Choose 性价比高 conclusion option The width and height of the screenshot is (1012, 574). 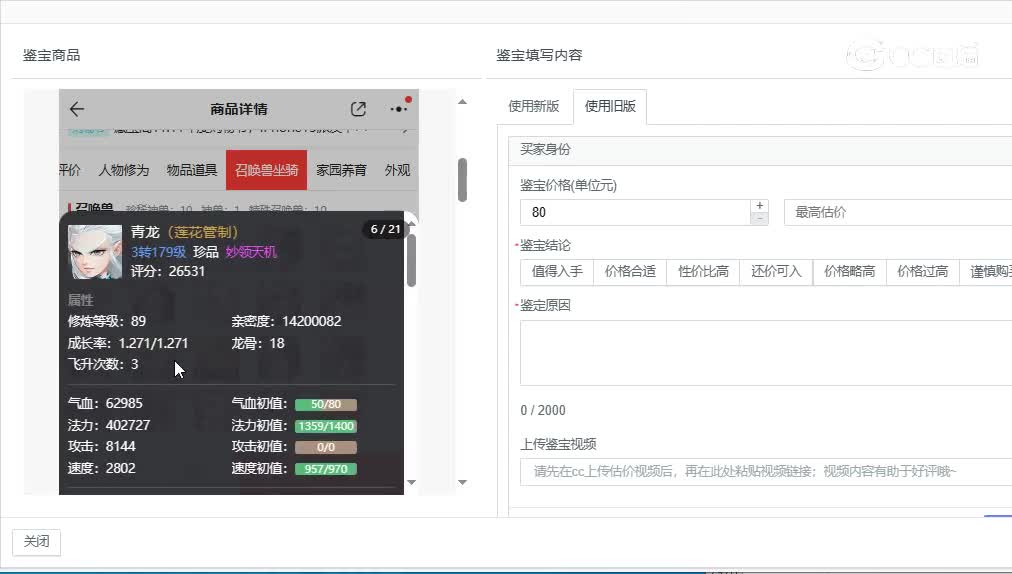click(703, 271)
